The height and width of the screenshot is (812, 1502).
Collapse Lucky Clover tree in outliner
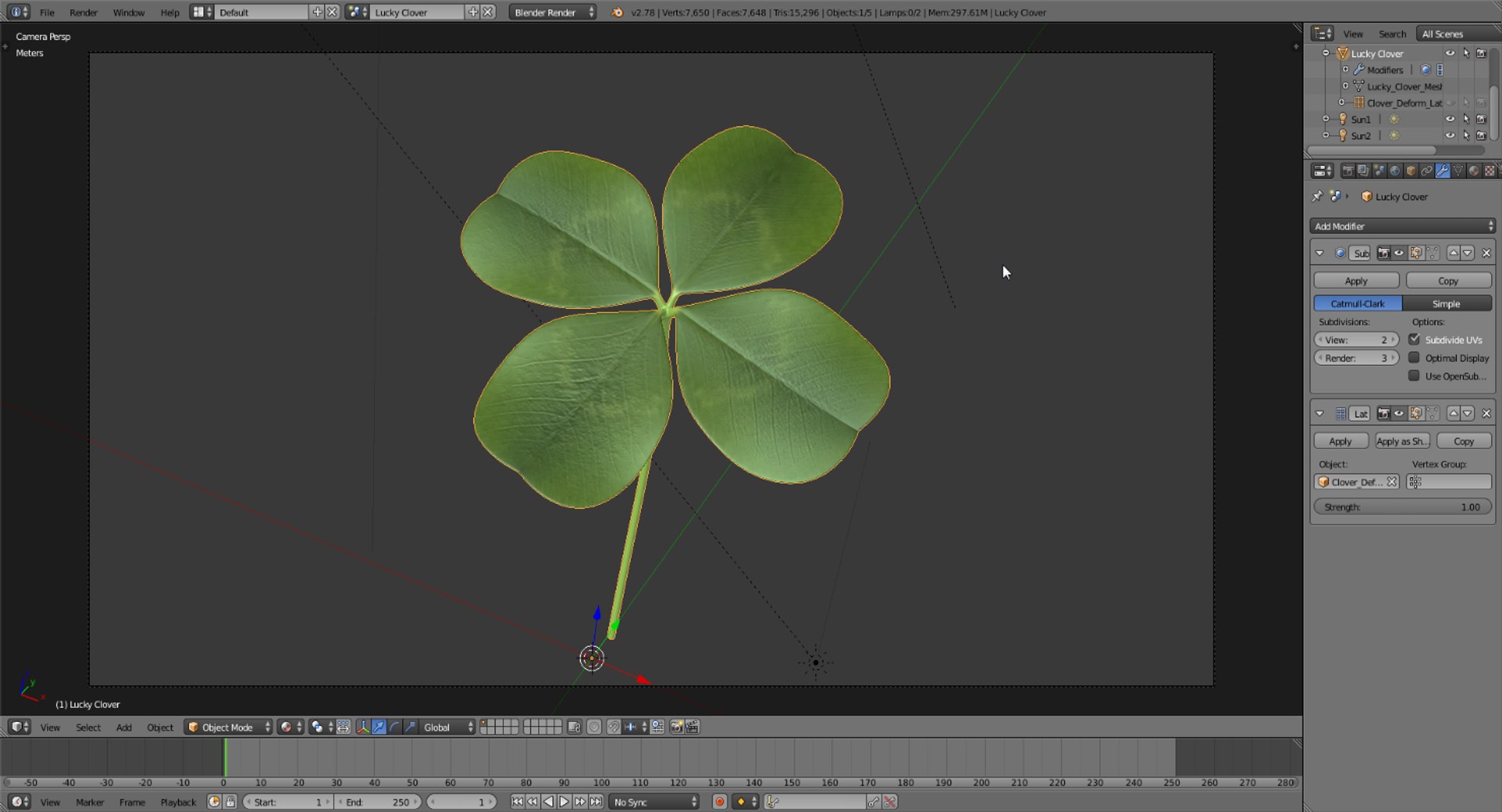pos(1325,53)
